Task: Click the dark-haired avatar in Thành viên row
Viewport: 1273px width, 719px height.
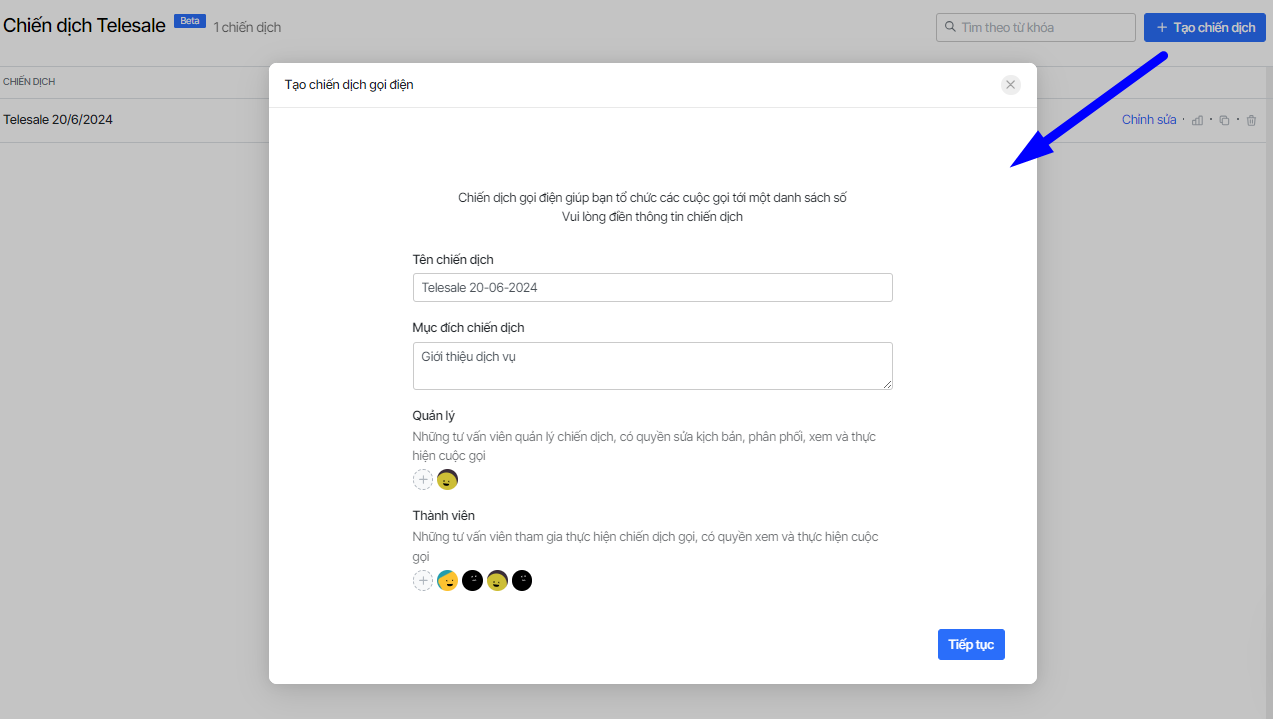Action: click(497, 581)
